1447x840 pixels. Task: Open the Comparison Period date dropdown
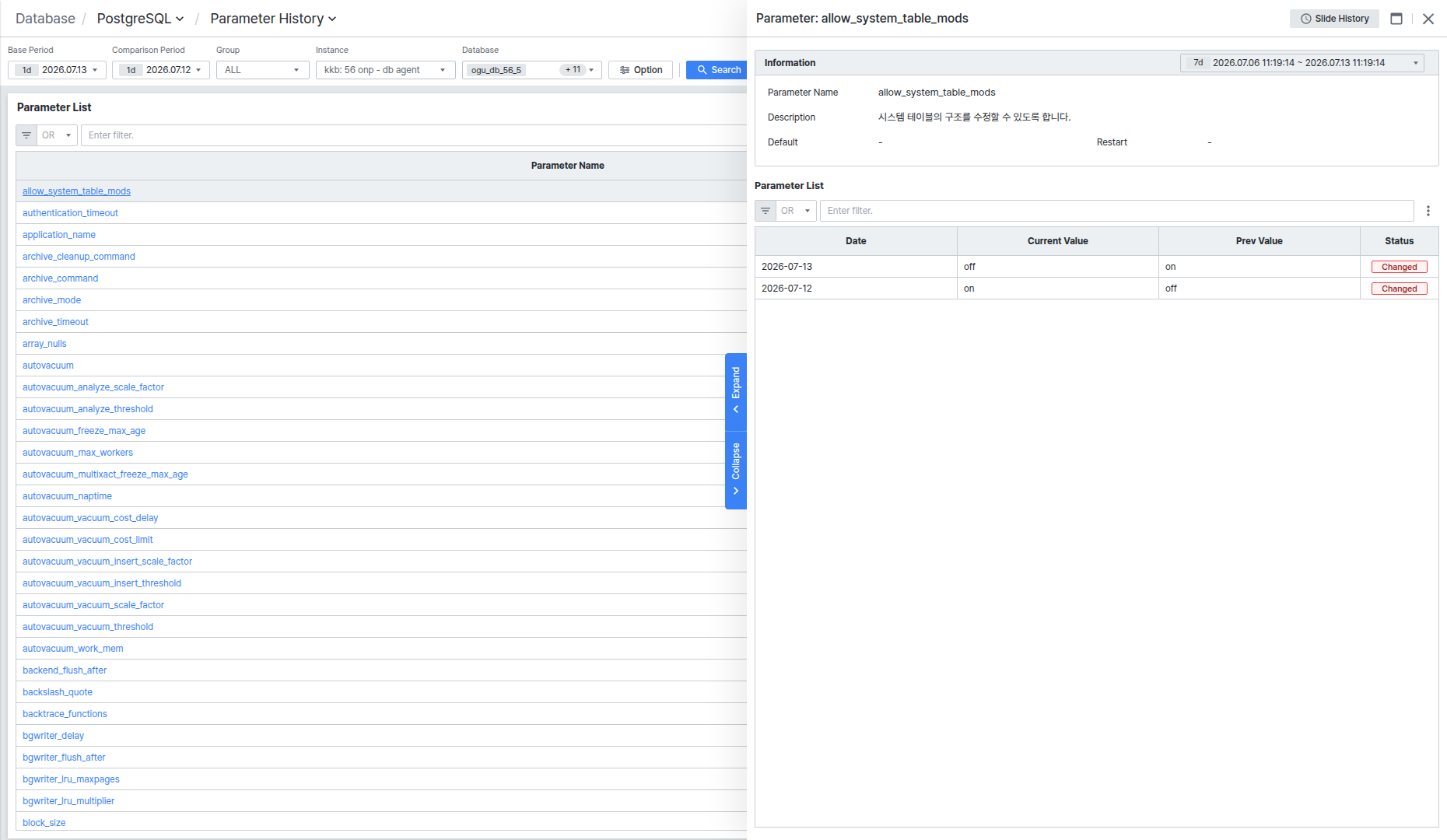coord(161,70)
